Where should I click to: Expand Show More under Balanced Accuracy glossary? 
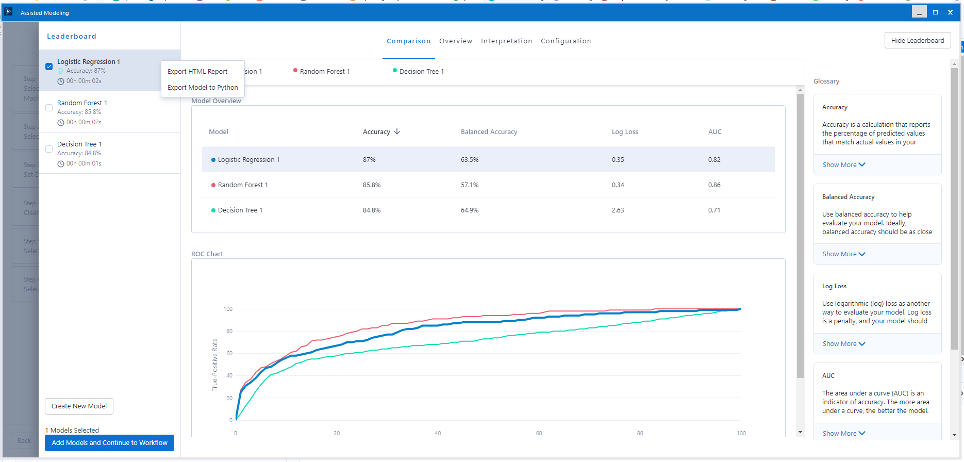843,254
